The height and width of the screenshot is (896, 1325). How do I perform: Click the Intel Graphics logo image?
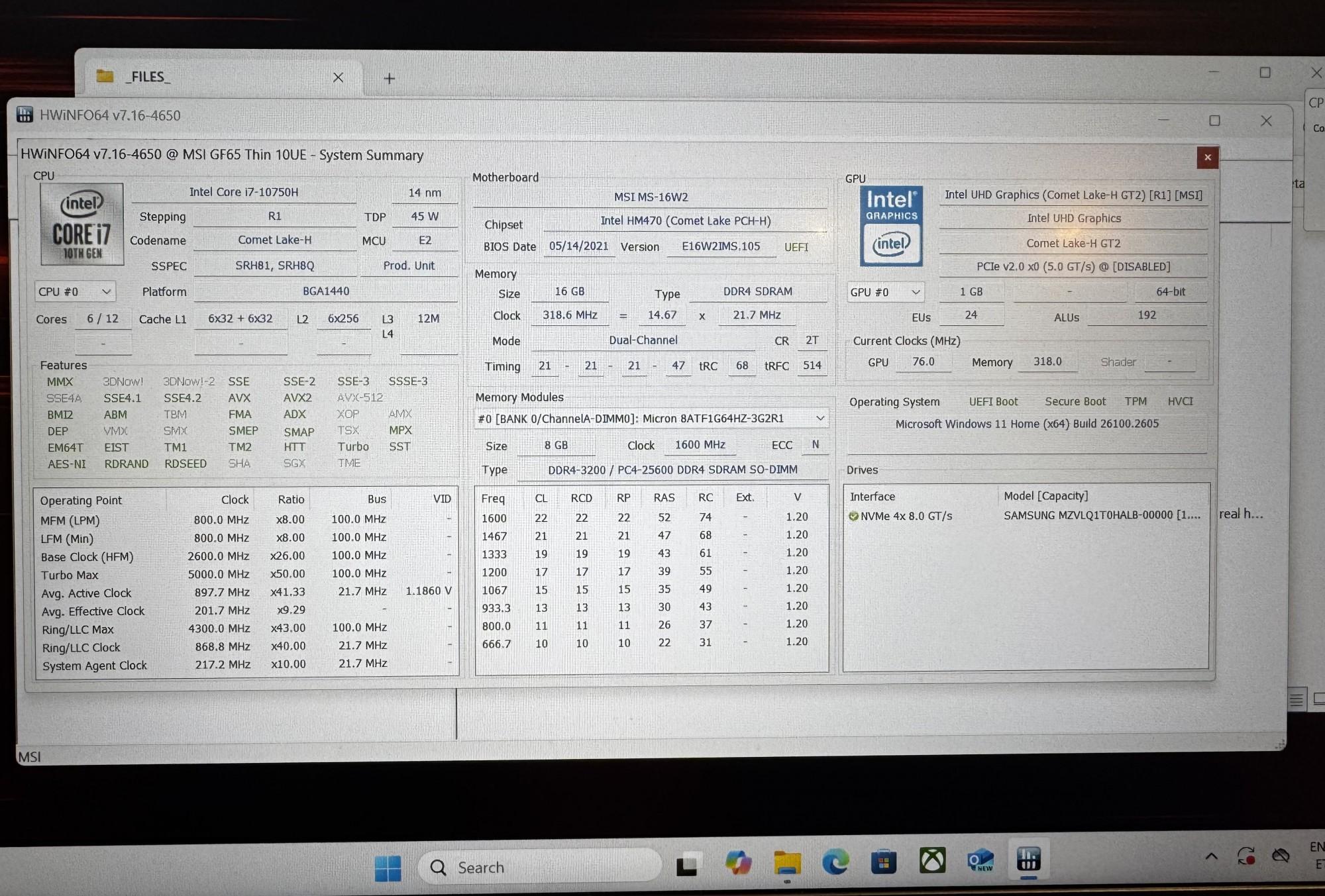click(891, 226)
